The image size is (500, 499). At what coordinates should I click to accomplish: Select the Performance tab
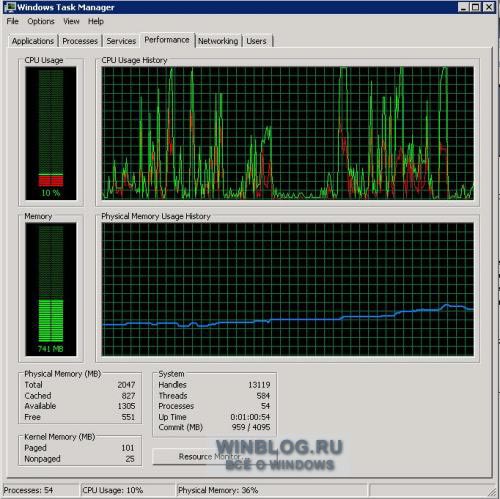tap(167, 40)
